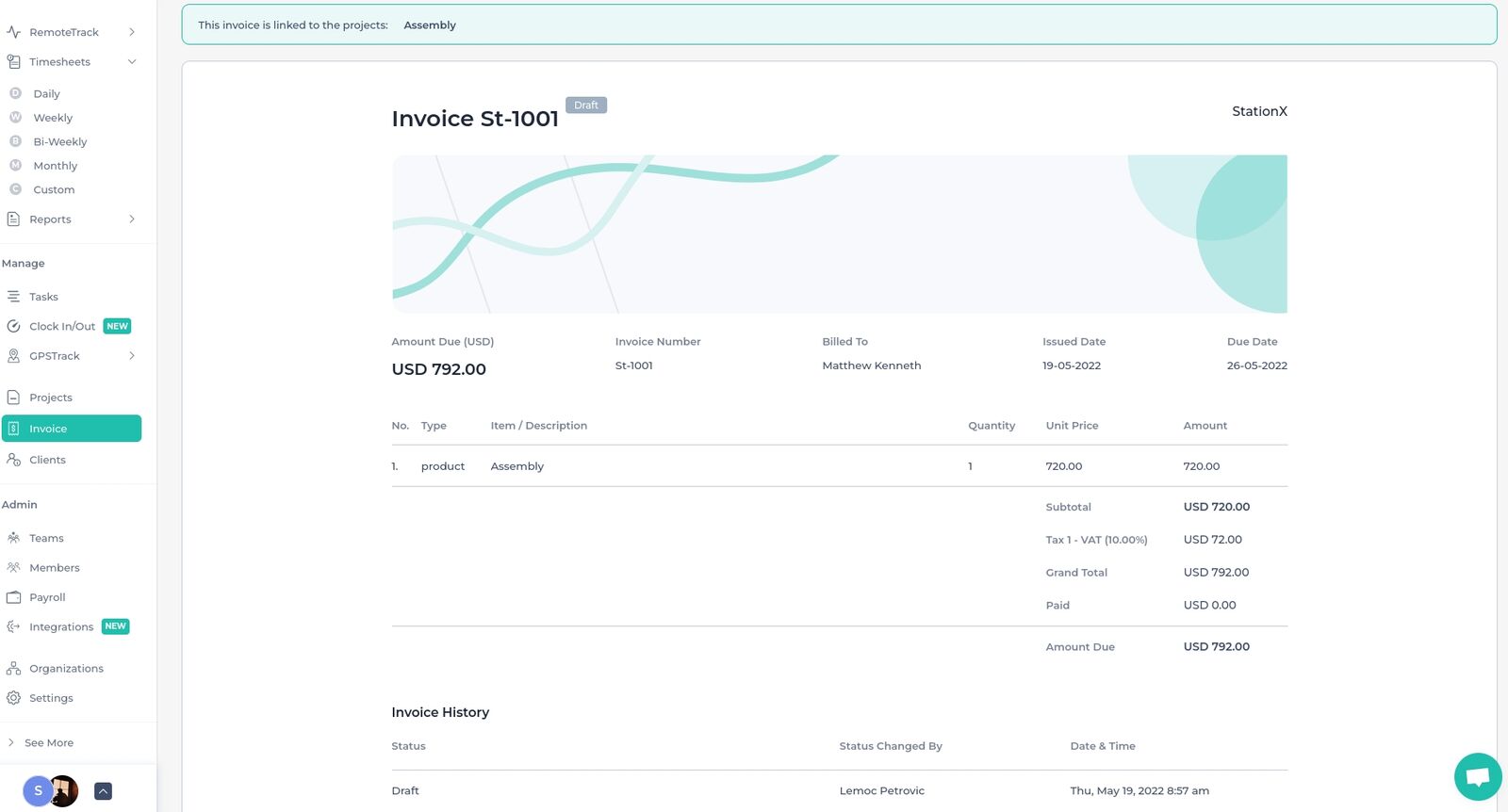Select the Invoice menu item
This screenshot has width=1508, height=812.
pyautogui.click(x=72, y=429)
